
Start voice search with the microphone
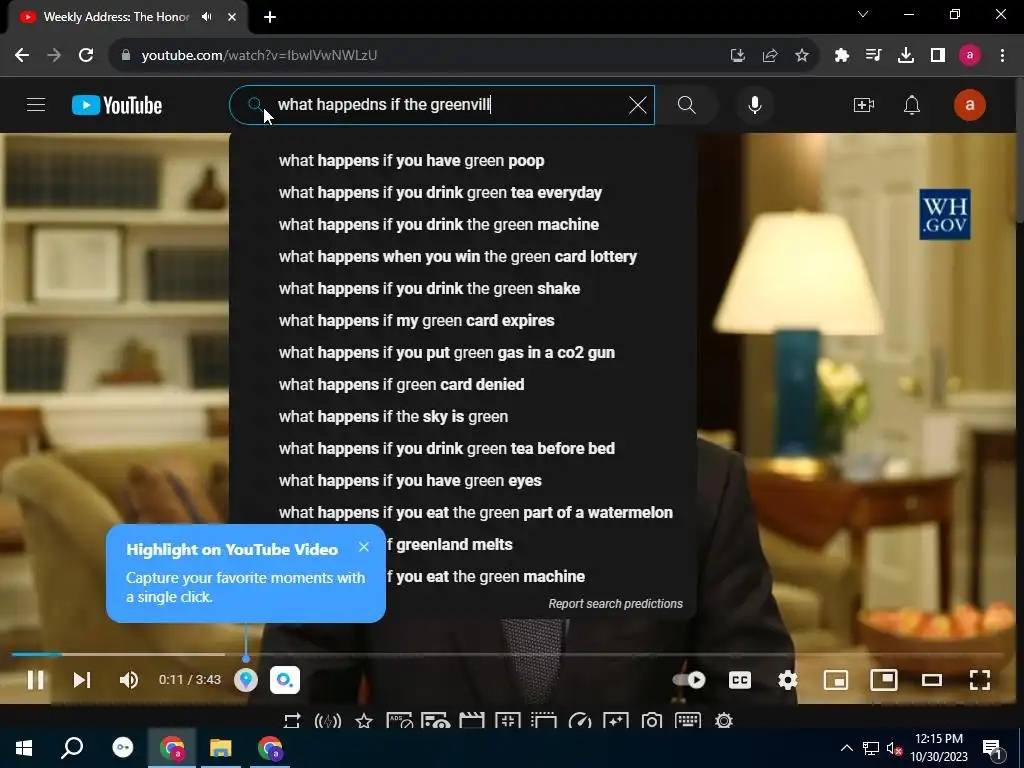[754, 105]
